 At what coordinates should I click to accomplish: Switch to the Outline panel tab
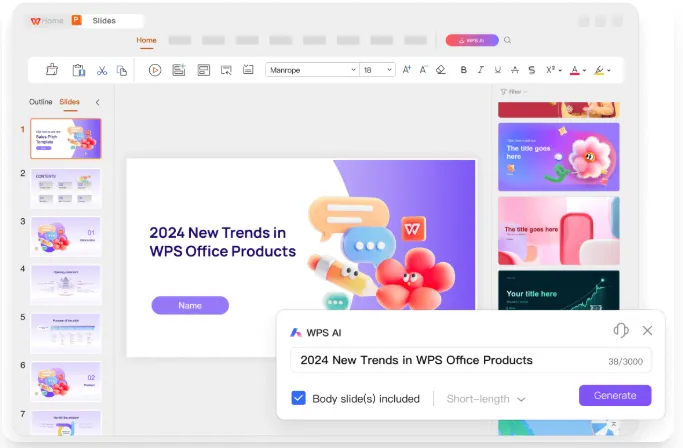click(41, 102)
